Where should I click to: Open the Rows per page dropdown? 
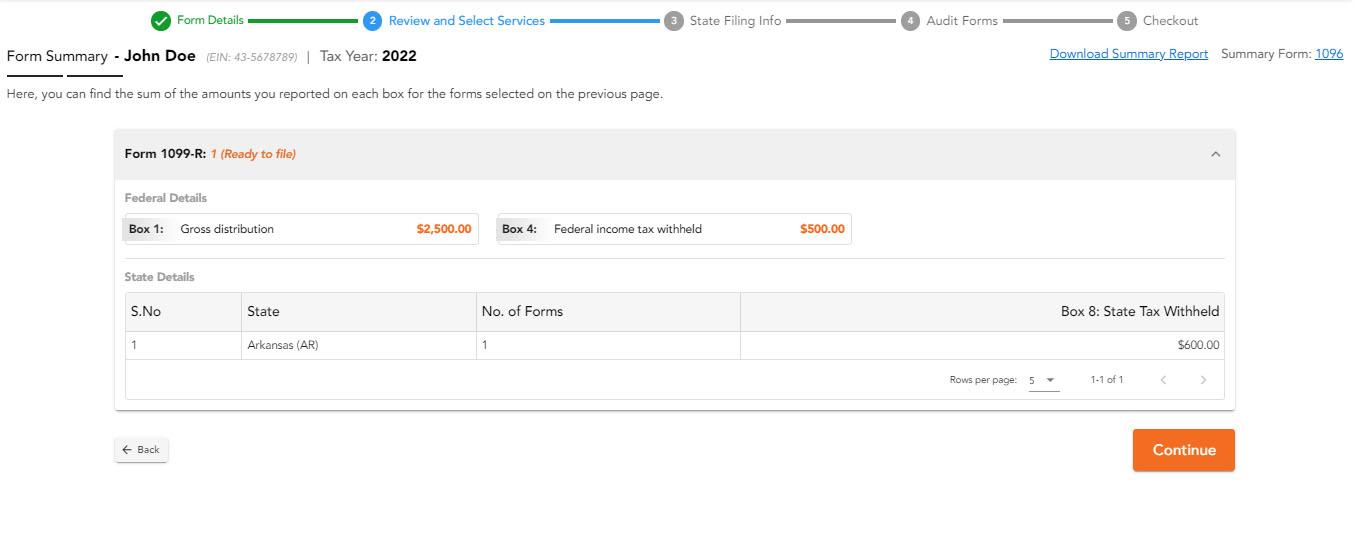click(x=1044, y=380)
